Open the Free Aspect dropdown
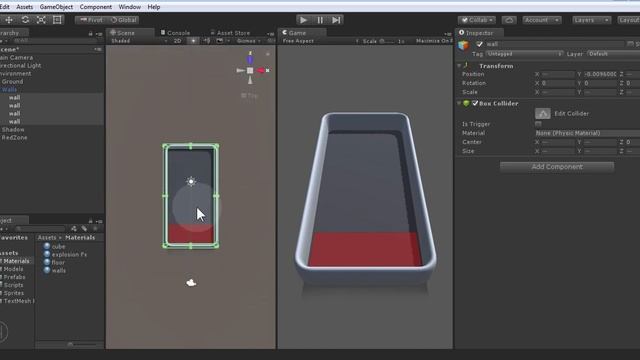The image size is (640, 360). click(x=320, y=41)
